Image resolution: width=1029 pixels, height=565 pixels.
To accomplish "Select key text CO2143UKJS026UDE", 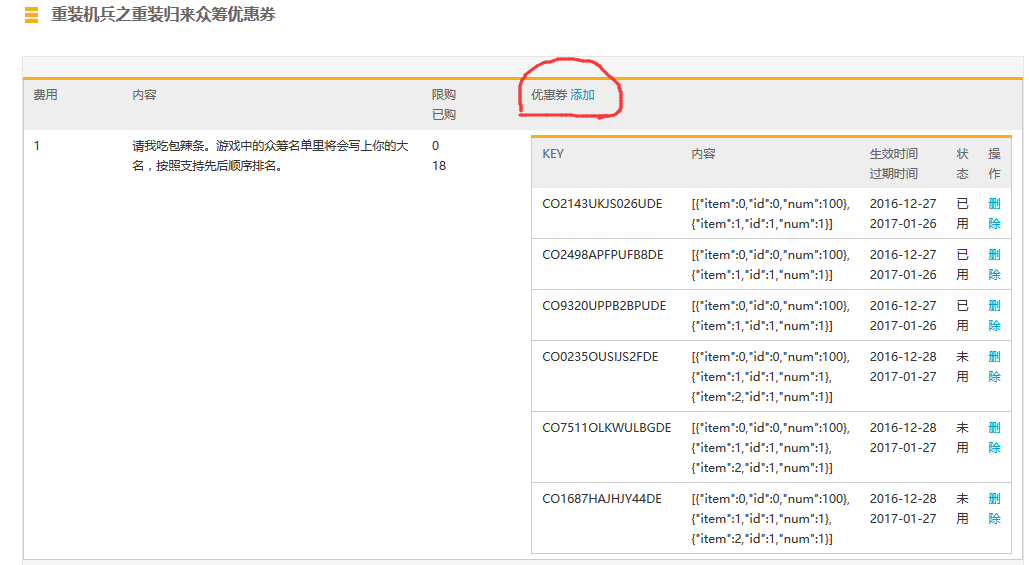I will coord(602,203).
